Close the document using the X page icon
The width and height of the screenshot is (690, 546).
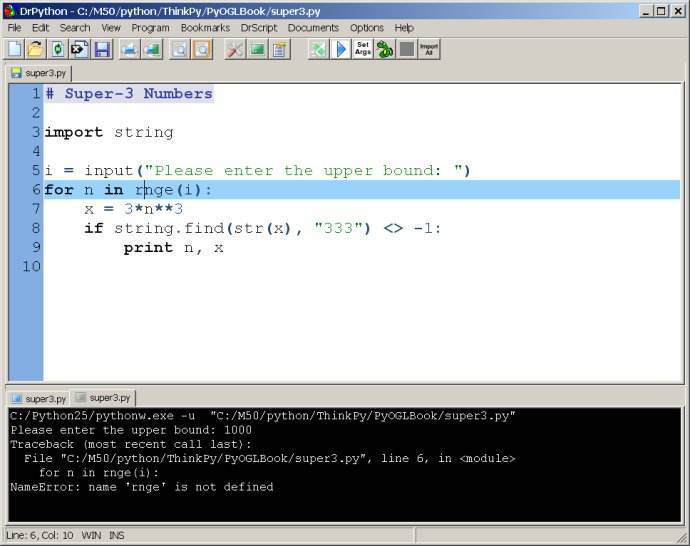pyautogui.click(x=80, y=49)
